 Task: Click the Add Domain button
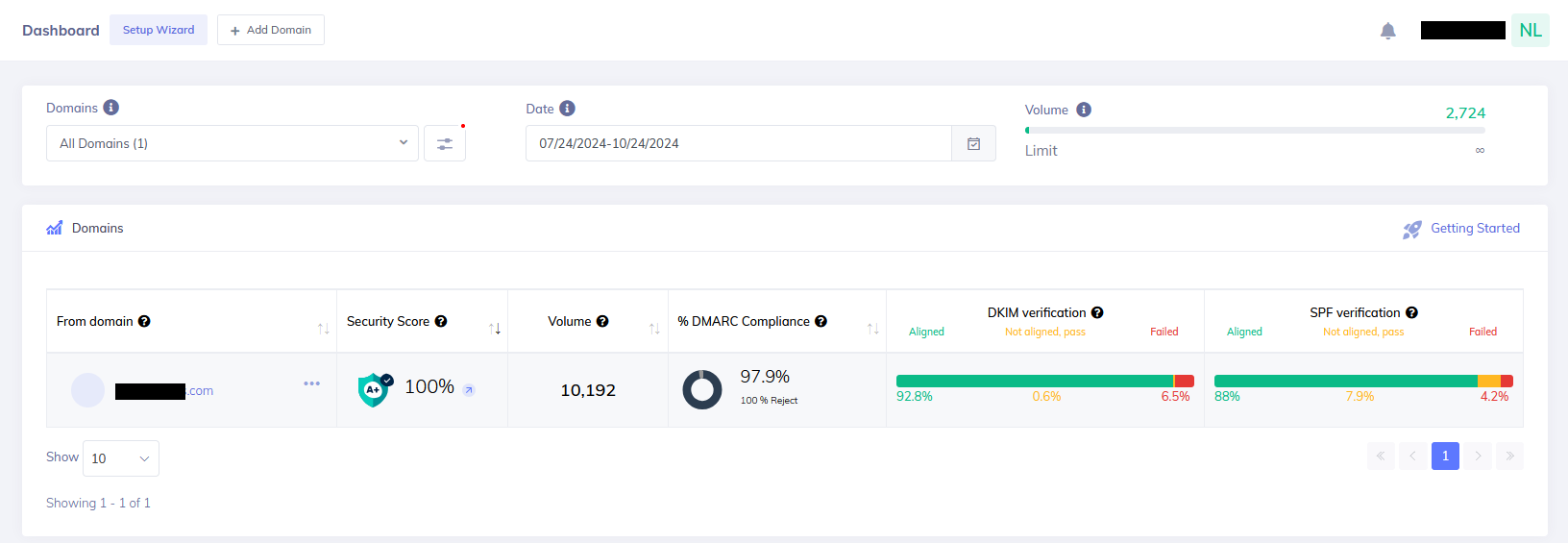[x=270, y=30]
